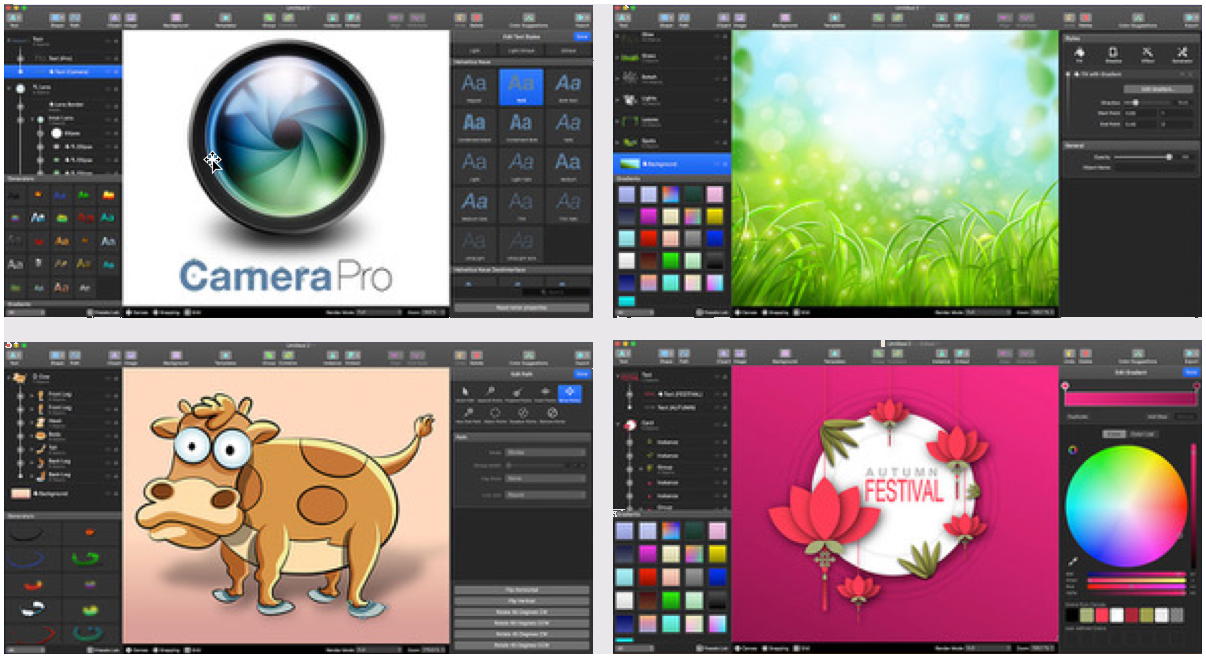Select the Text tool in the CameraPro window

14,20
